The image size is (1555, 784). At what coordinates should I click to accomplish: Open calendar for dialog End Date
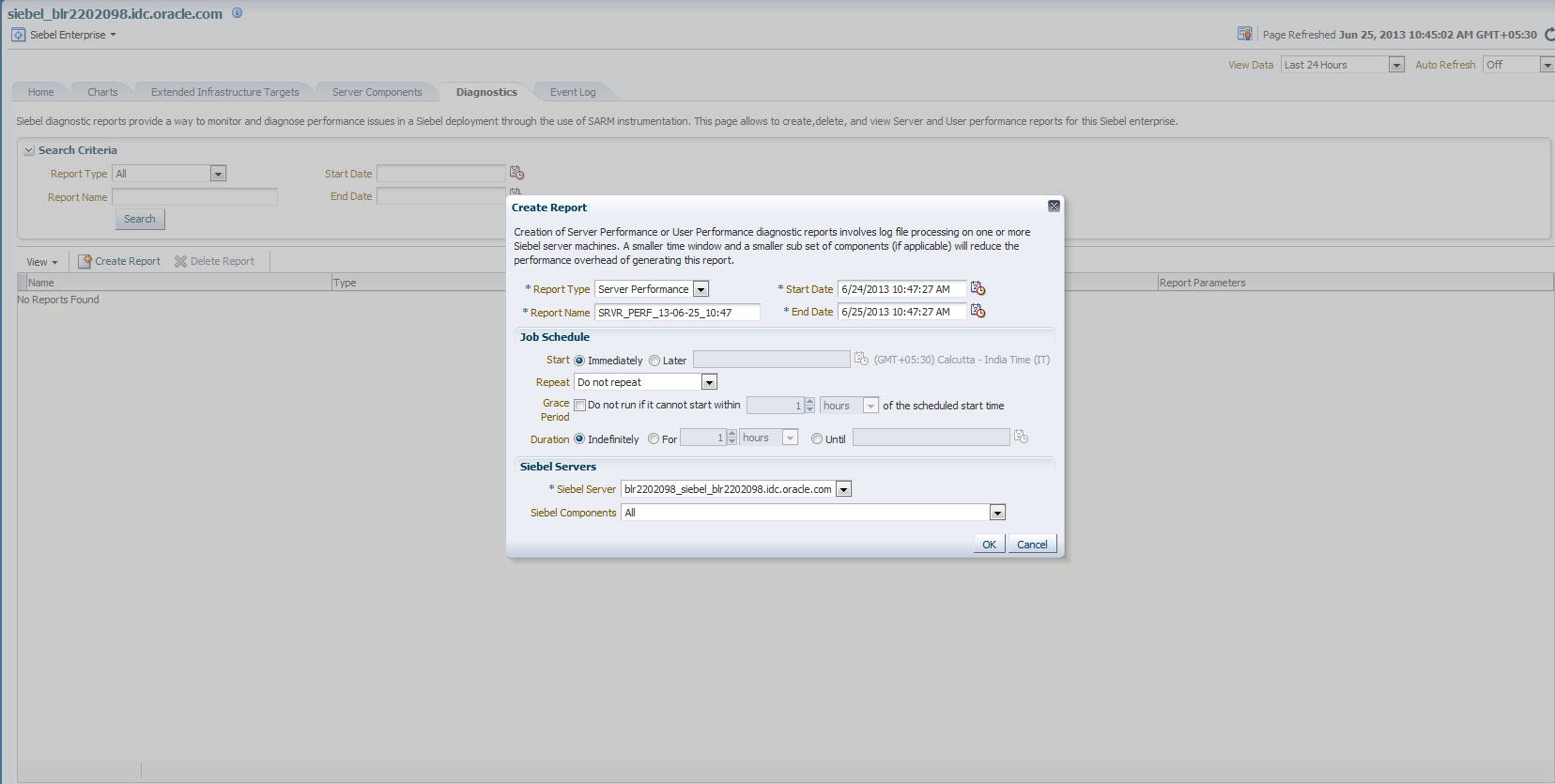[x=978, y=311]
